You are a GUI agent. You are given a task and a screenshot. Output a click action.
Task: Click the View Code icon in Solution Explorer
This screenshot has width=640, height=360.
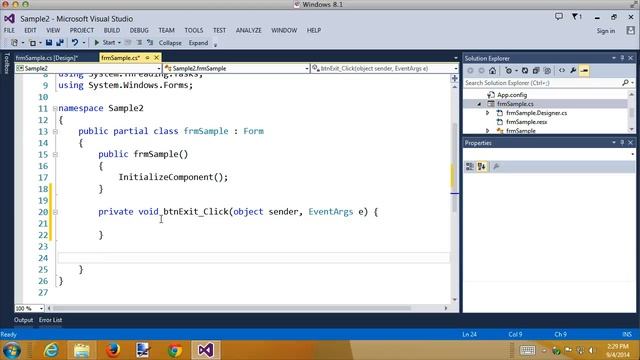tap(562, 71)
